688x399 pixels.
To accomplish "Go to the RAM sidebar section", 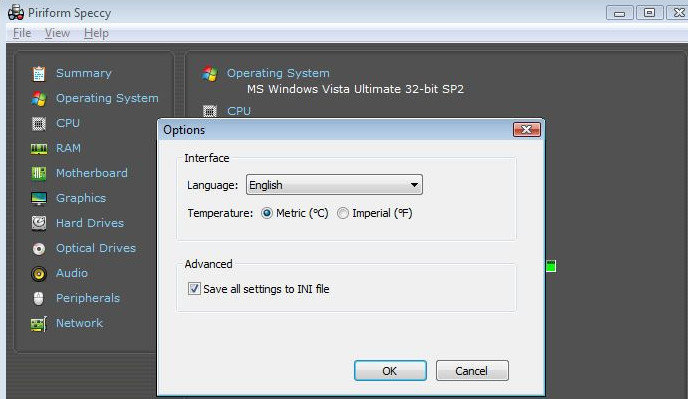I will [x=68, y=148].
